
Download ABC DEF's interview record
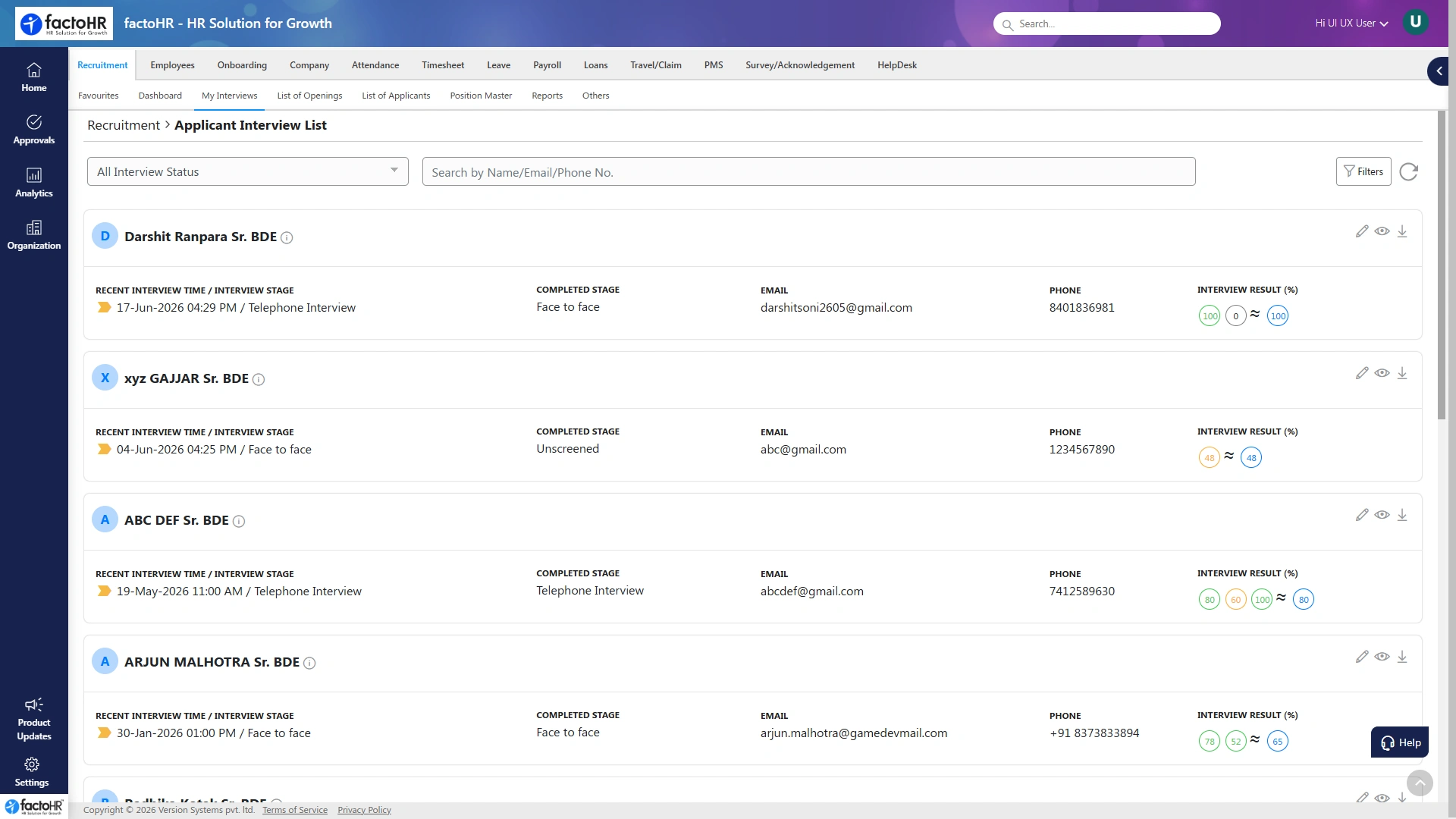tap(1402, 515)
